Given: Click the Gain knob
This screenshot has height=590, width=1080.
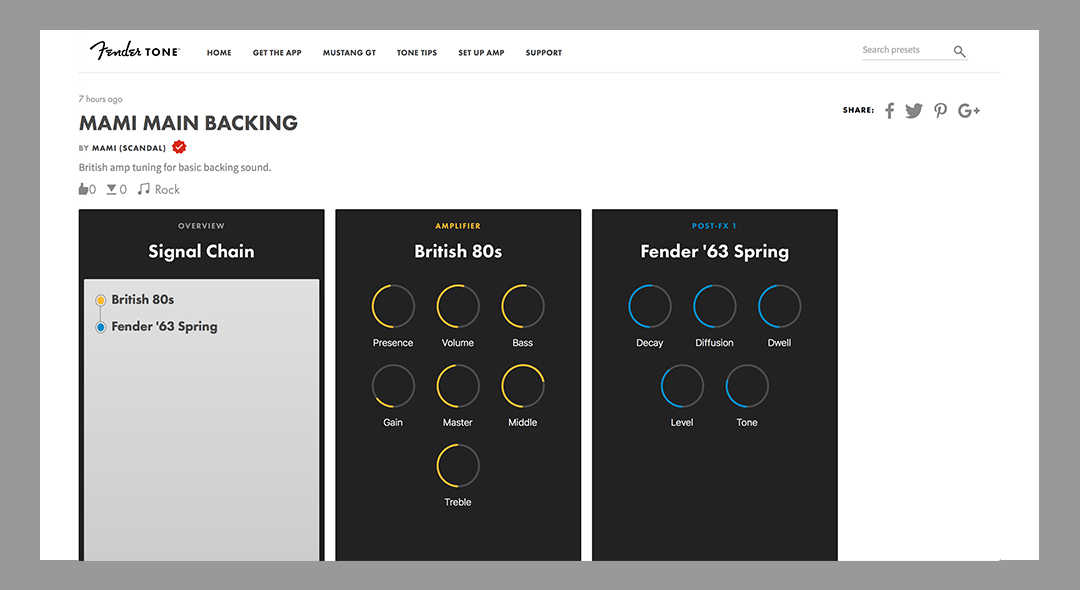Looking at the screenshot, I should click(393, 386).
